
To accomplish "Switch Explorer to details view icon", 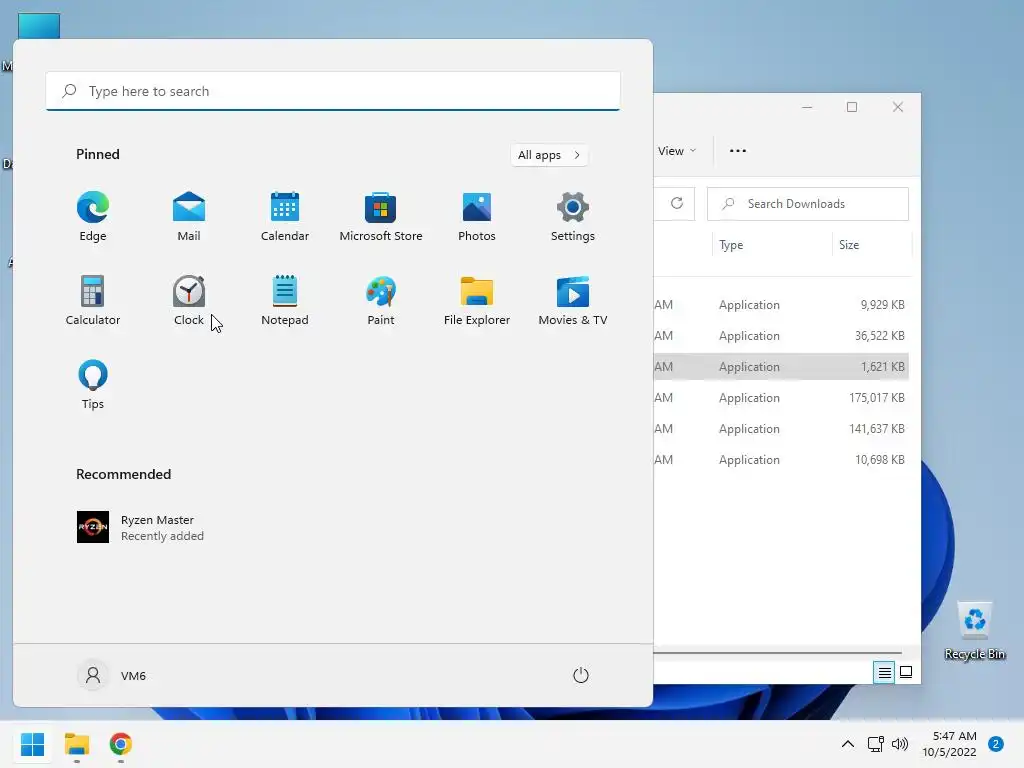I will coord(884,672).
